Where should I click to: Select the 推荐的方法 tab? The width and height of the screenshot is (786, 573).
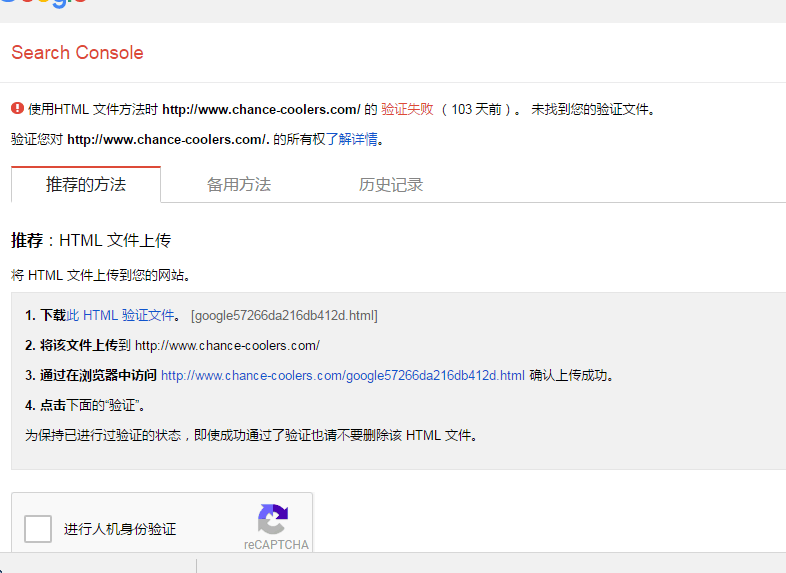pos(86,185)
